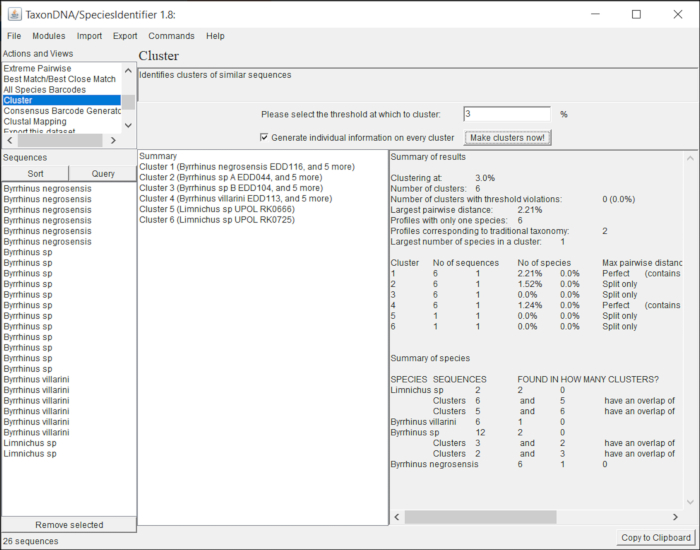Open the Import menu

(x=89, y=36)
